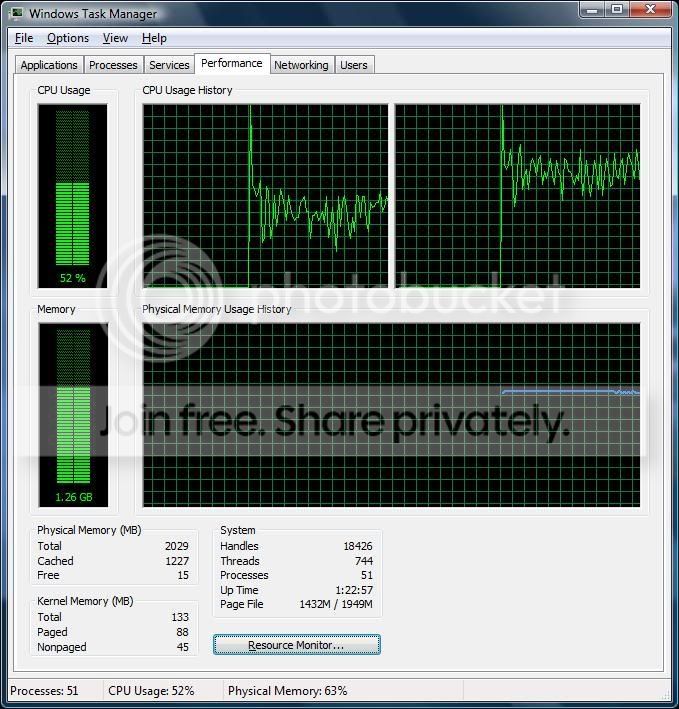This screenshot has width=679, height=709.
Task: Click status bar 'Physical Memory: 63%'
Action: [x=288, y=691]
